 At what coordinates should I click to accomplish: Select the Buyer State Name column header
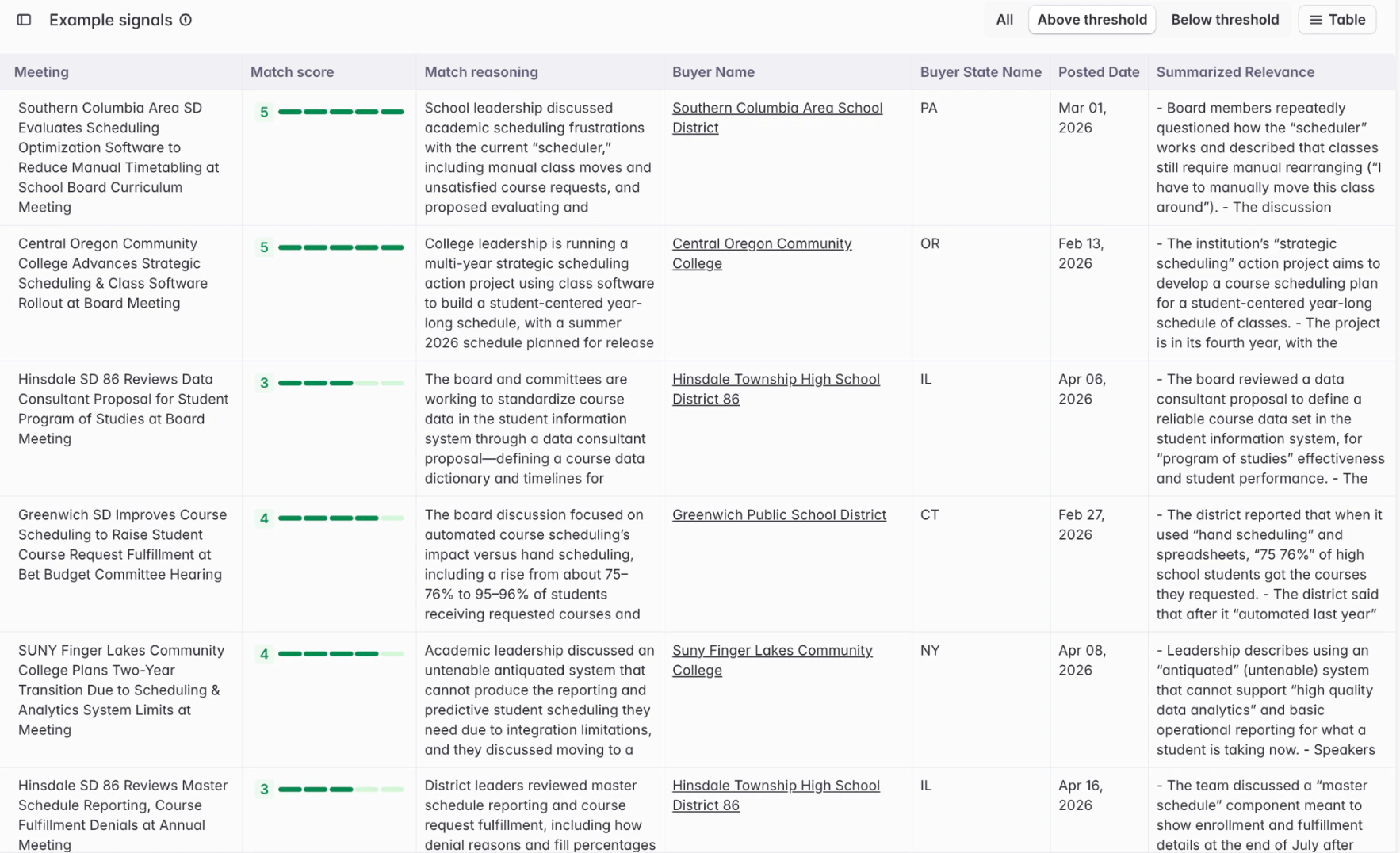[x=981, y=72]
